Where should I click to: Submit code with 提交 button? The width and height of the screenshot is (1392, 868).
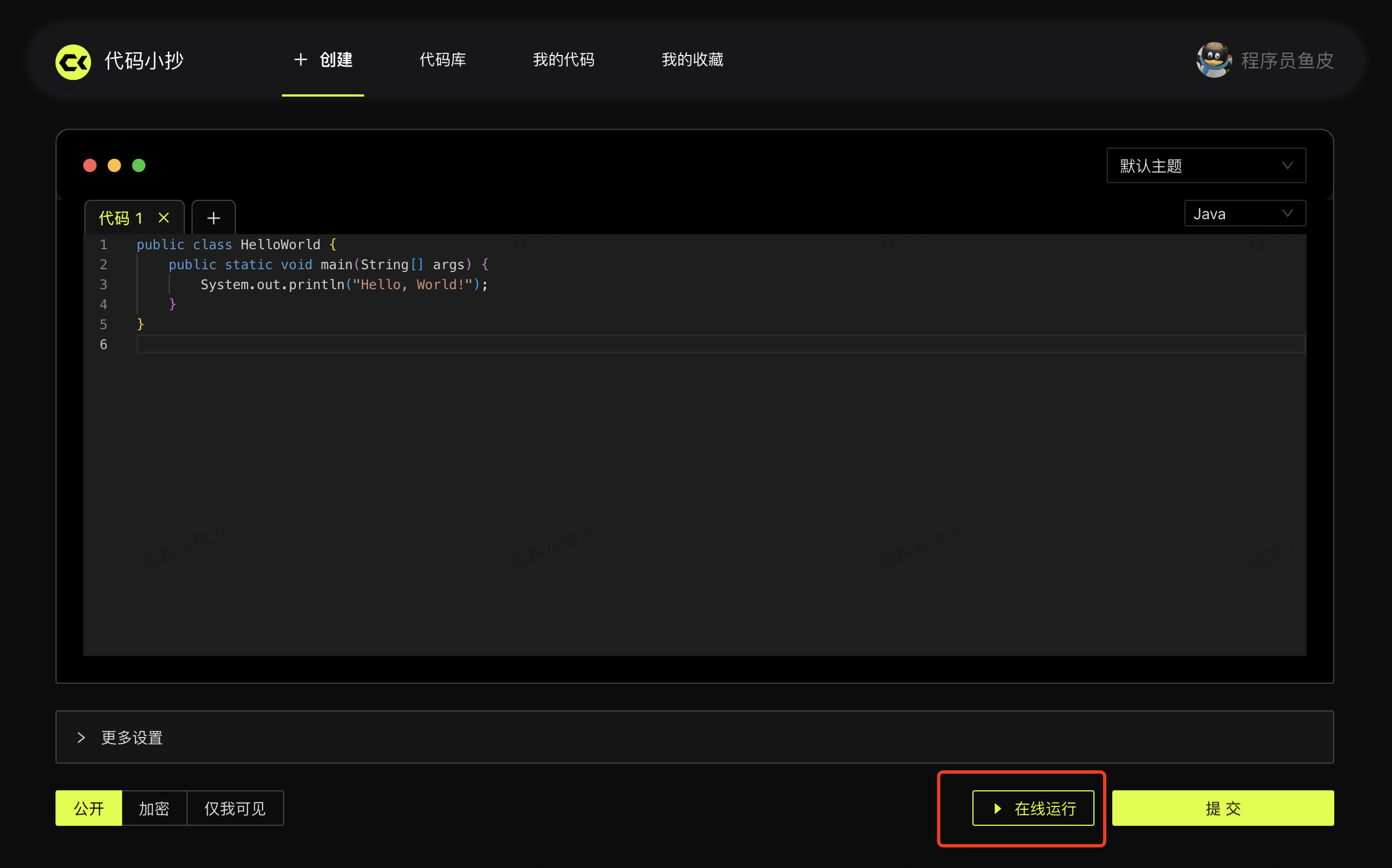(x=1223, y=808)
